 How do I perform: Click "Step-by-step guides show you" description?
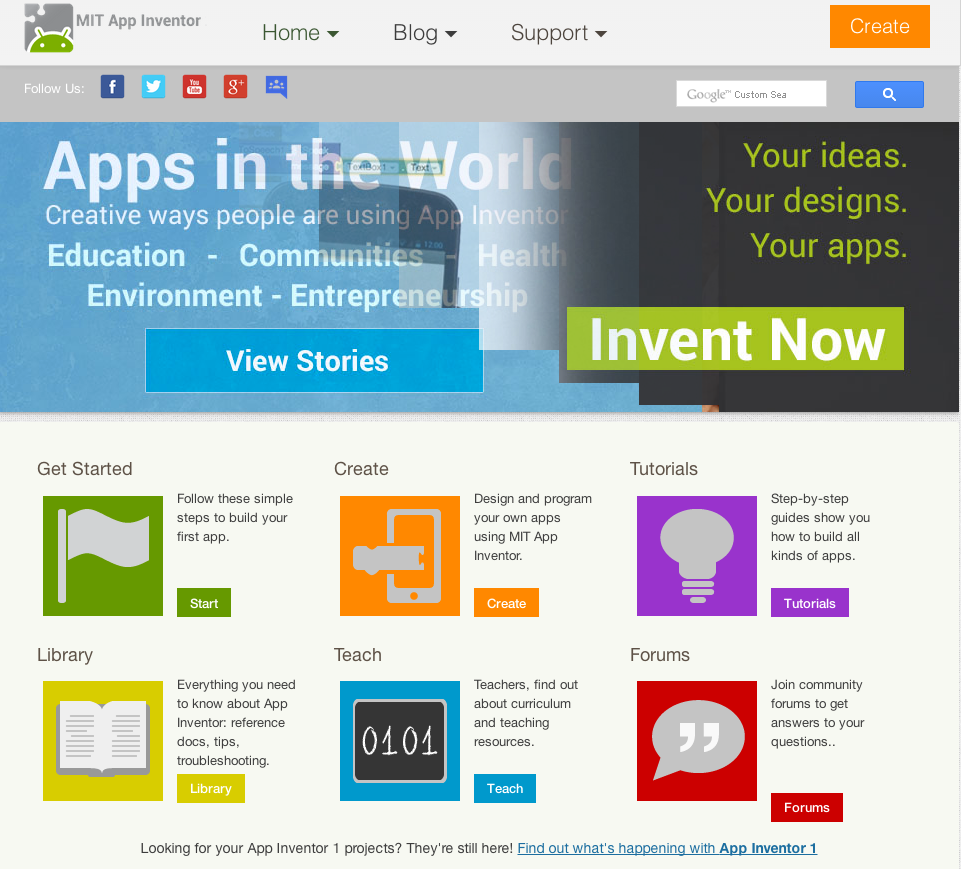pos(821,527)
